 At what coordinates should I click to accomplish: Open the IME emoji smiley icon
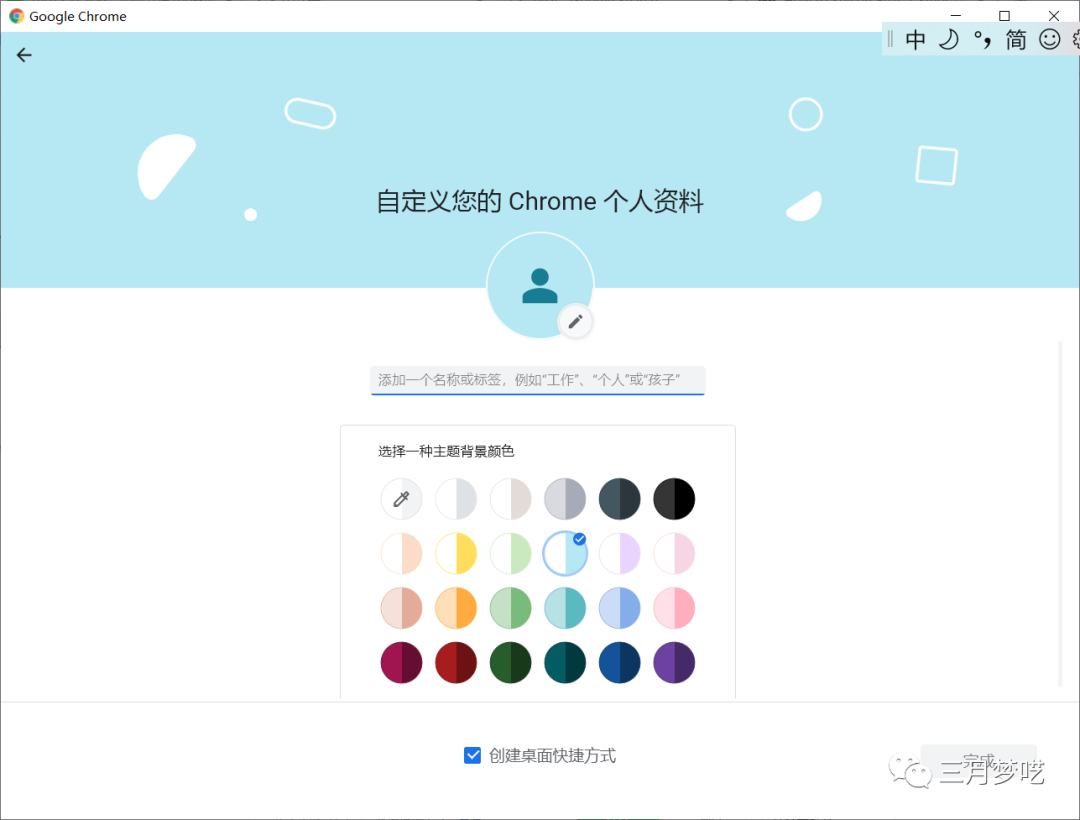tap(1050, 39)
